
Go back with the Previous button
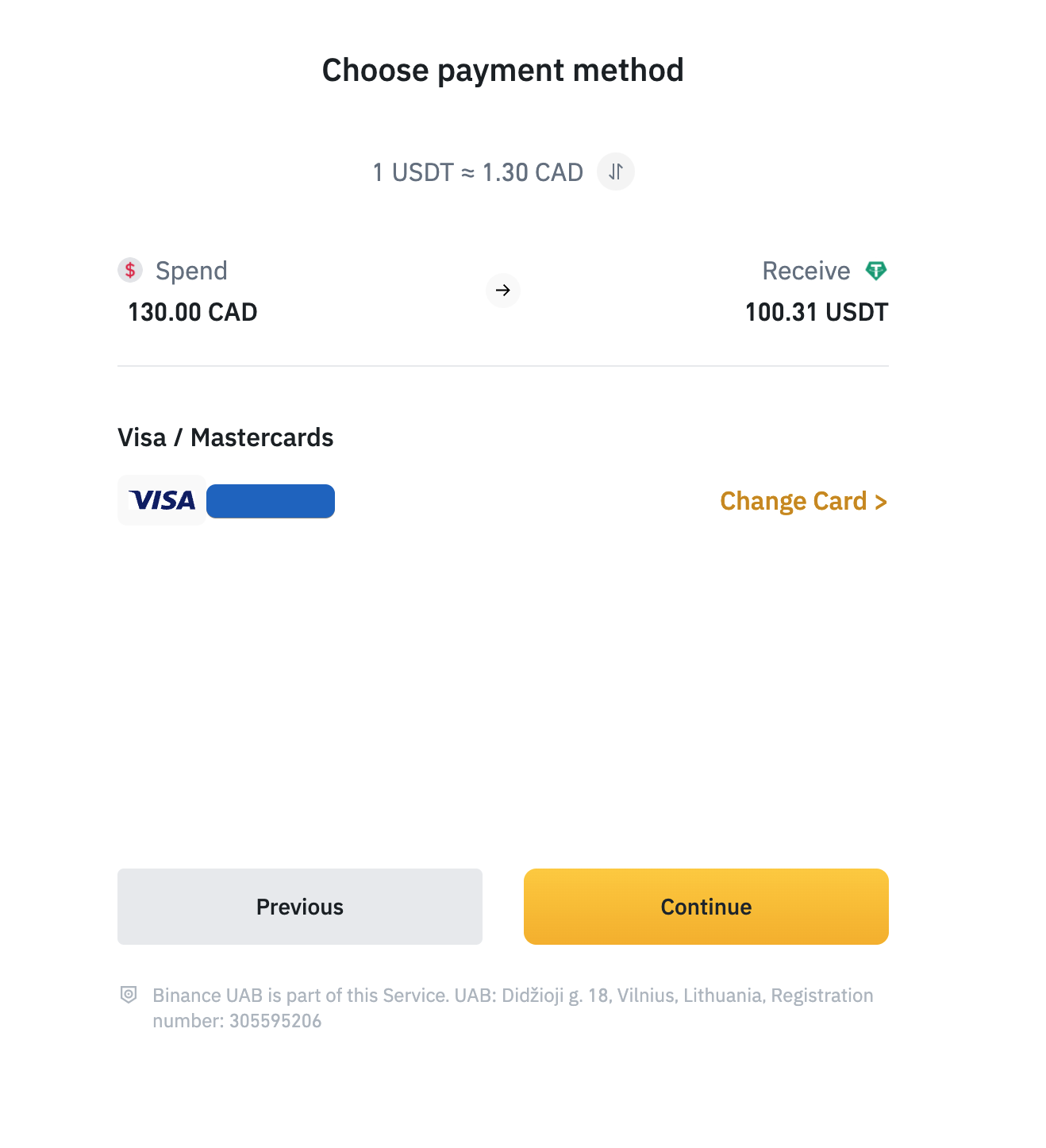coord(299,907)
